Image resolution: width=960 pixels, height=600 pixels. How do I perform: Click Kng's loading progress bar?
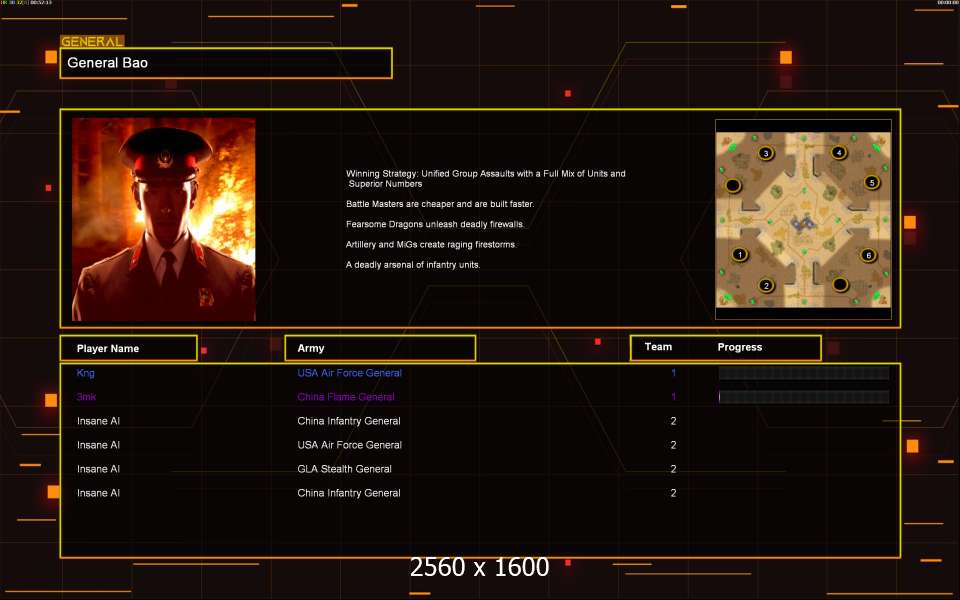pos(803,373)
